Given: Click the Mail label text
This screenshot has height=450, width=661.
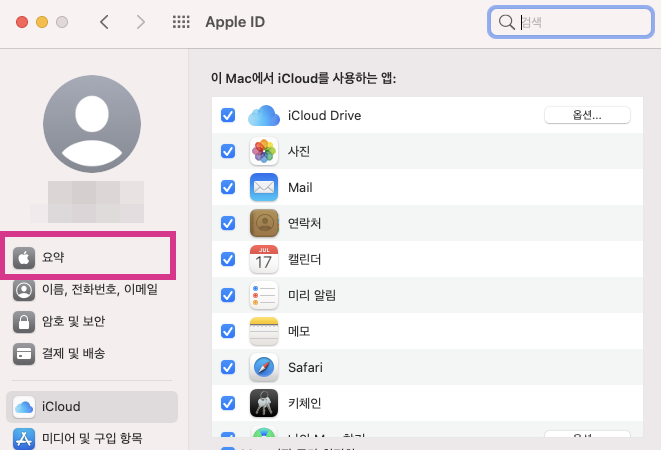Looking at the screenshot, I should click(300, 187).
